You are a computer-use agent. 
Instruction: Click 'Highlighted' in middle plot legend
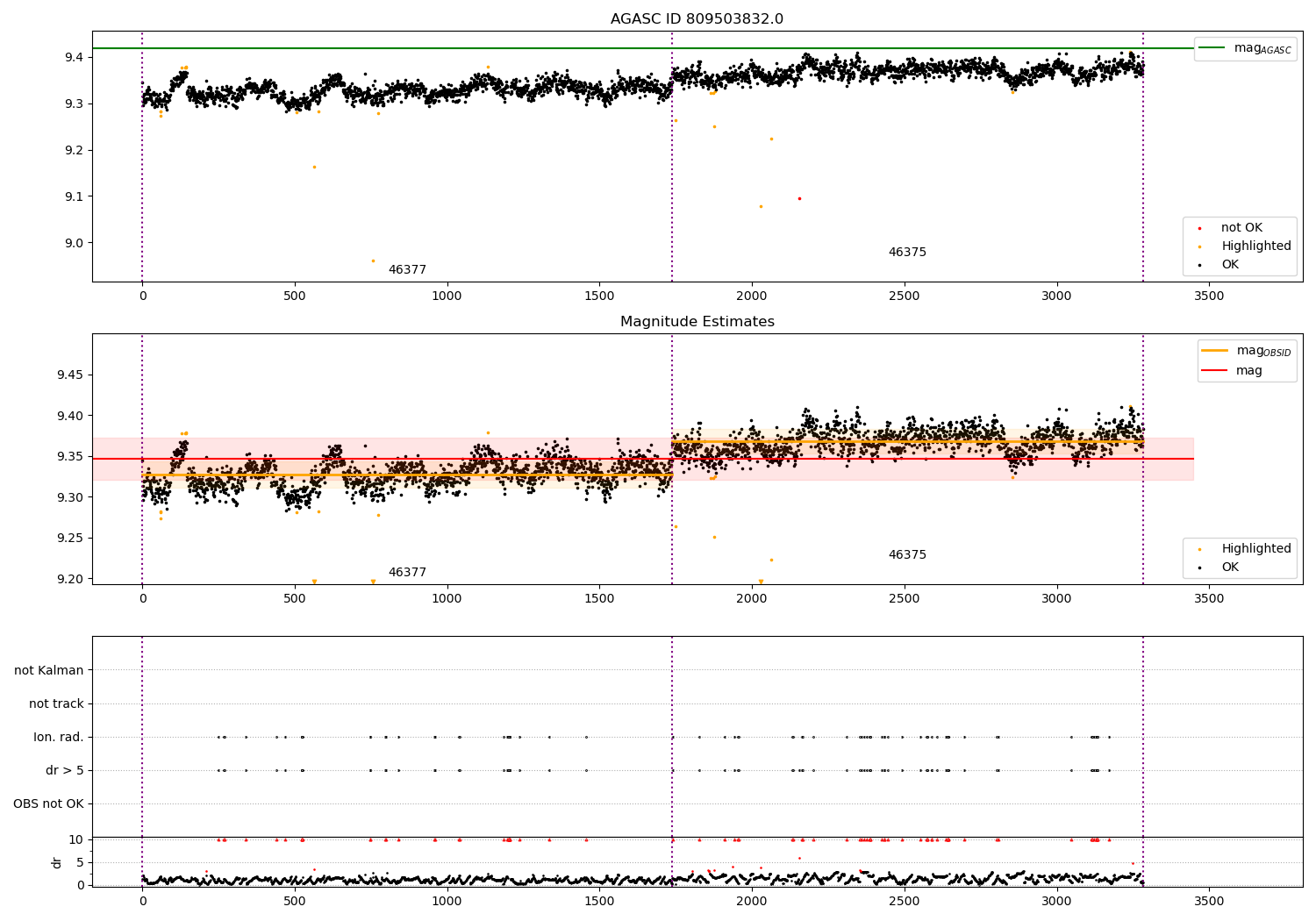click(1256, 549)
